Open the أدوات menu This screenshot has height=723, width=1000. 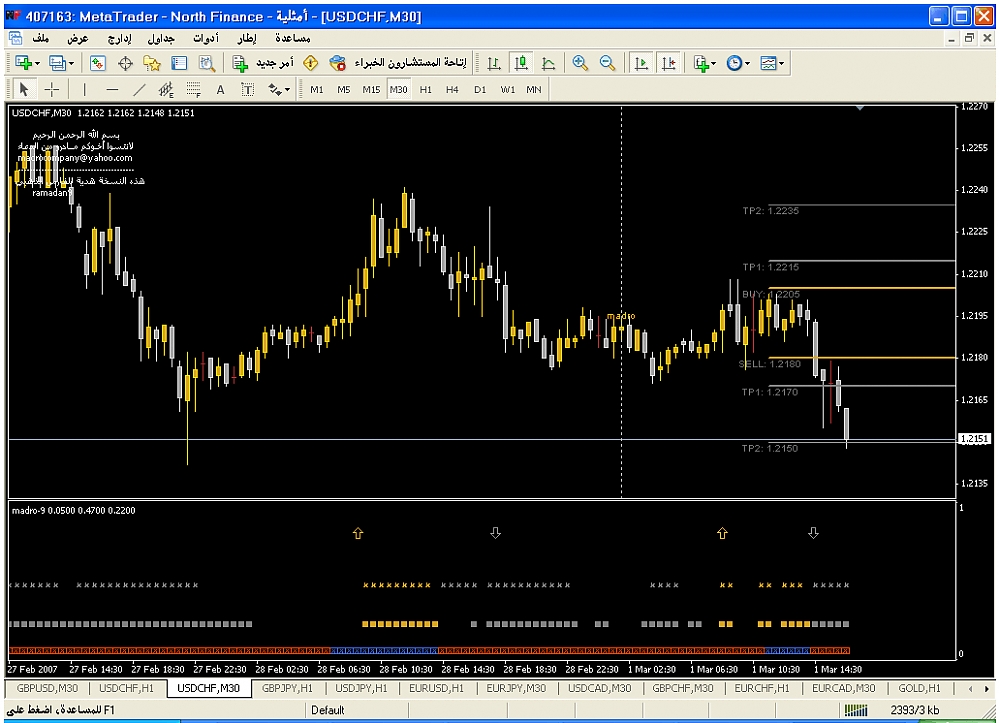click(x=206, y=39)
